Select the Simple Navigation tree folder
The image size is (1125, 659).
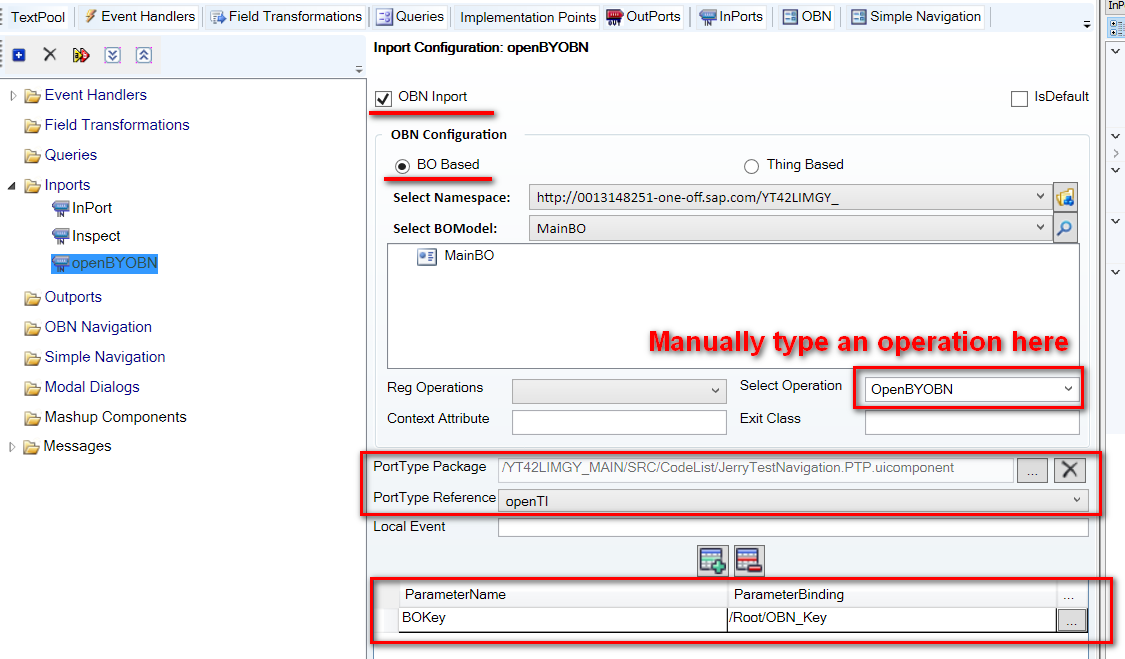pyautogui.click(x=105, y=357)
